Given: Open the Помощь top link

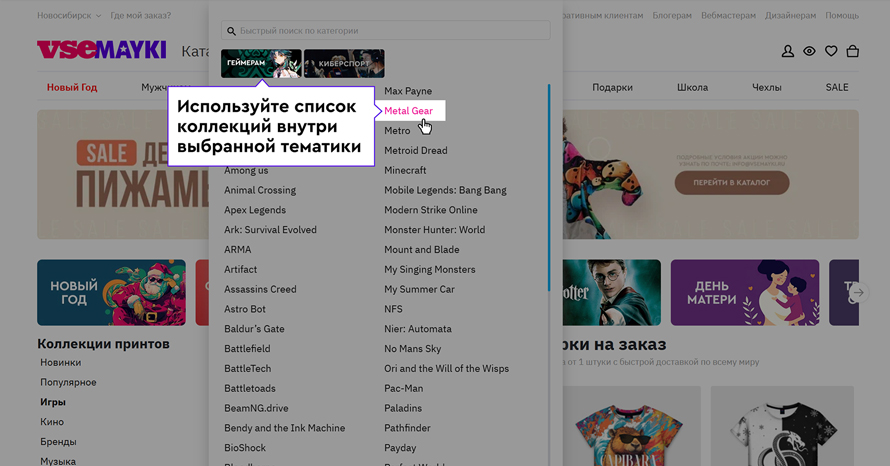Looking at the screenshot, I should tap(842, 15).
